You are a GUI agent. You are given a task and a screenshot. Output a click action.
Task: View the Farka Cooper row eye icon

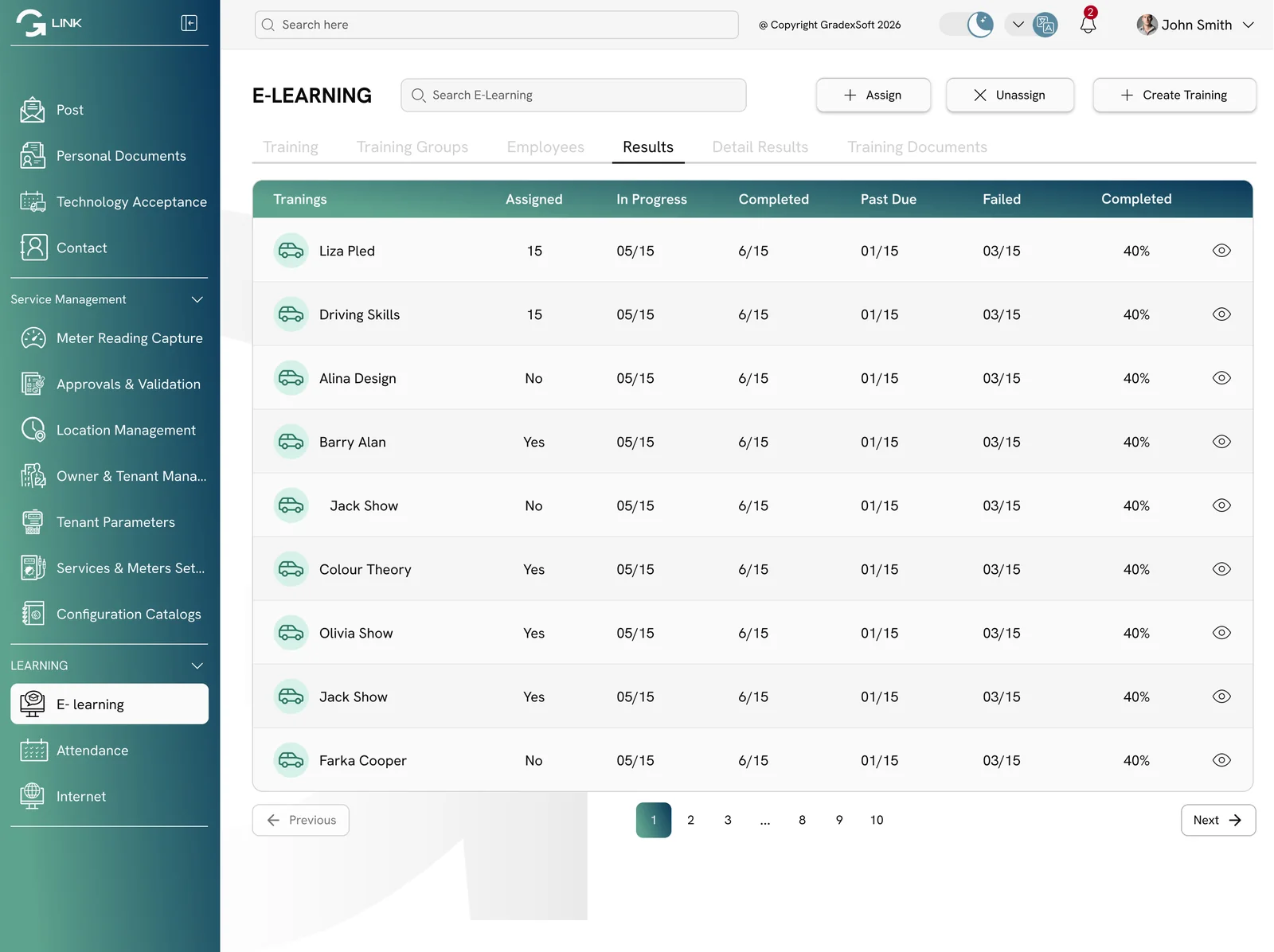[1221, 760]
